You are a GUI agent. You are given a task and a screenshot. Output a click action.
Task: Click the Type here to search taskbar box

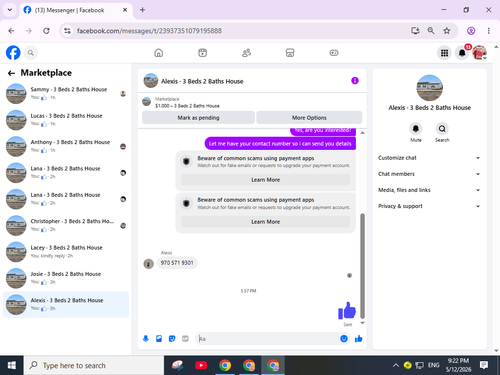(94, 365)
